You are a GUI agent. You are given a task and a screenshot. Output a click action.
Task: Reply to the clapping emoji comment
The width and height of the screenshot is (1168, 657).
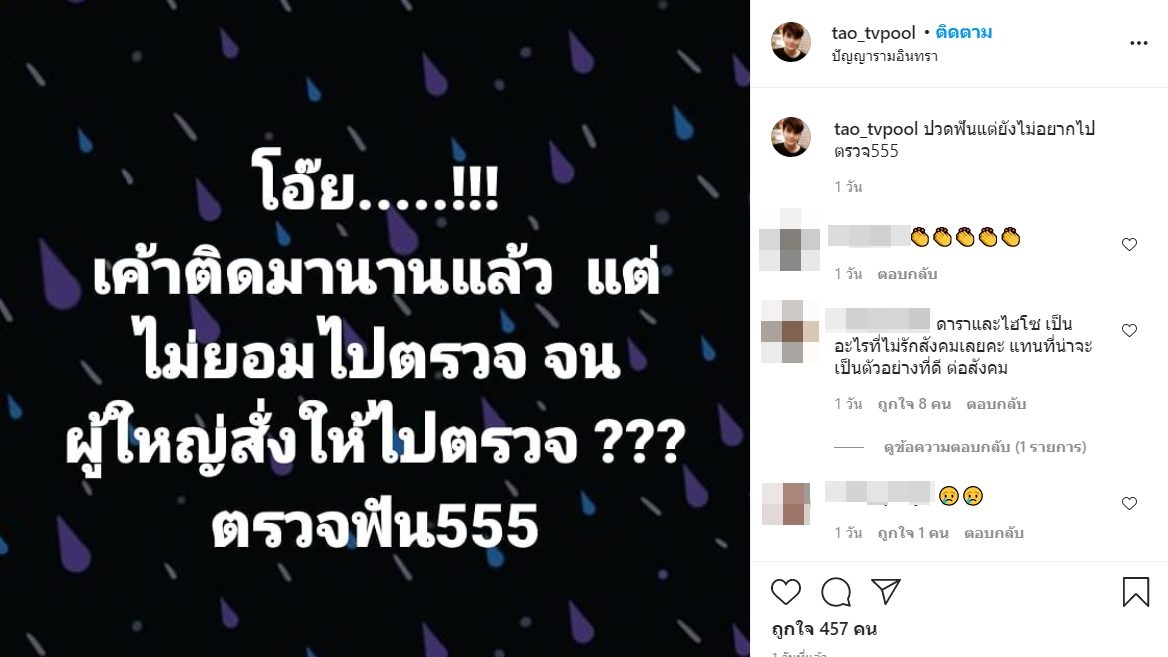(907, 274)
